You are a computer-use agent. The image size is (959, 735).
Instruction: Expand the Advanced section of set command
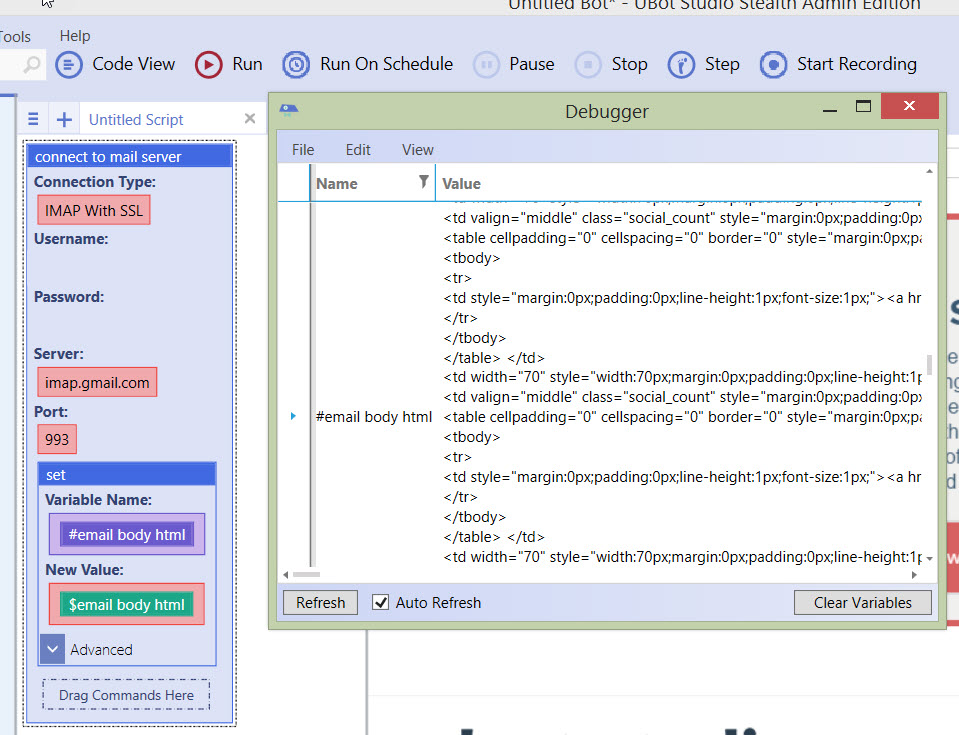53,649
